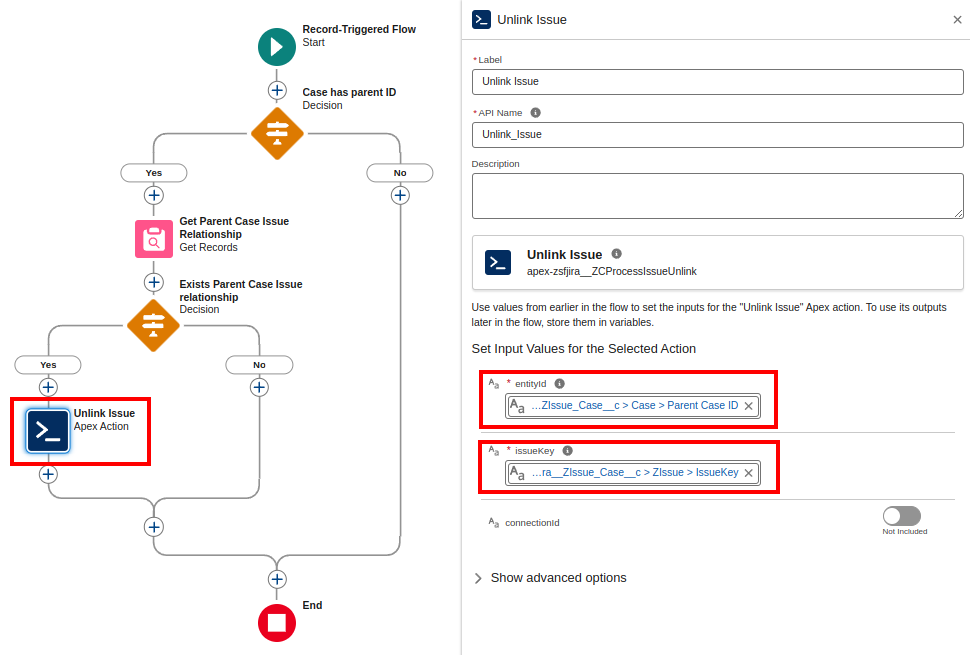Click info icon beside Unlink Issue action name
The height and width of the screenshot is (655, 970).
coord(616,254)
